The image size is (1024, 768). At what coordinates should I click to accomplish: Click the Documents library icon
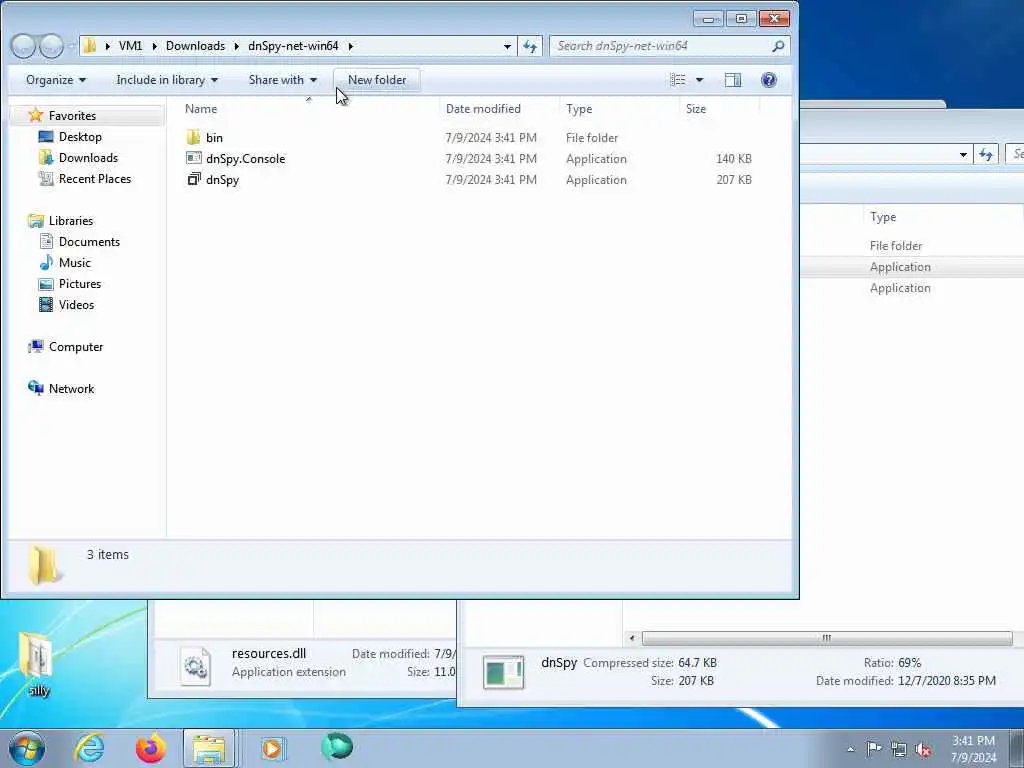click(46, 242)
